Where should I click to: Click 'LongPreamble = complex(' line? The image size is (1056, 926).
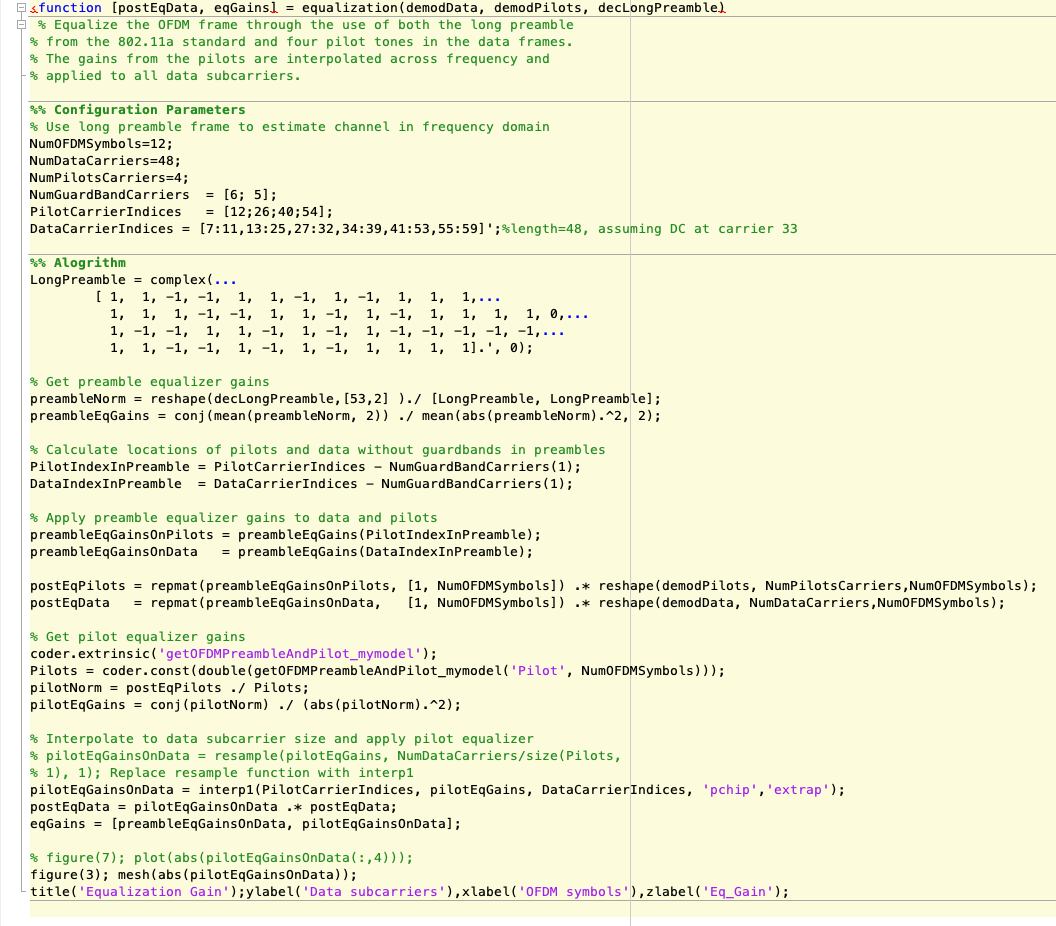pos(133,280)
